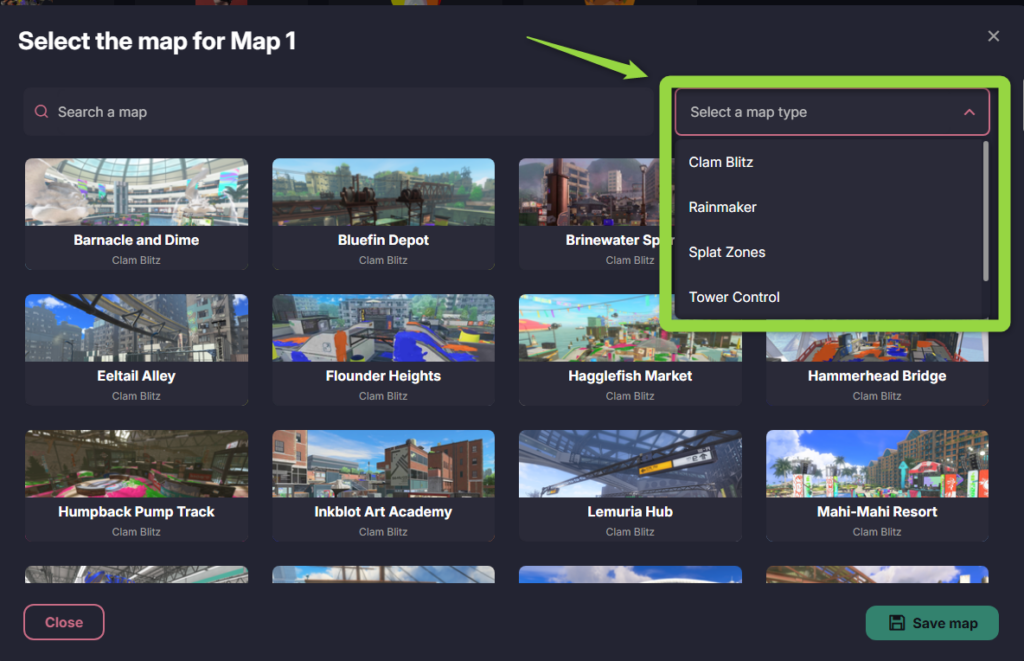1024x661 pixels.
Task: Select the Eeltail Alley map
Action: point(136,349)
